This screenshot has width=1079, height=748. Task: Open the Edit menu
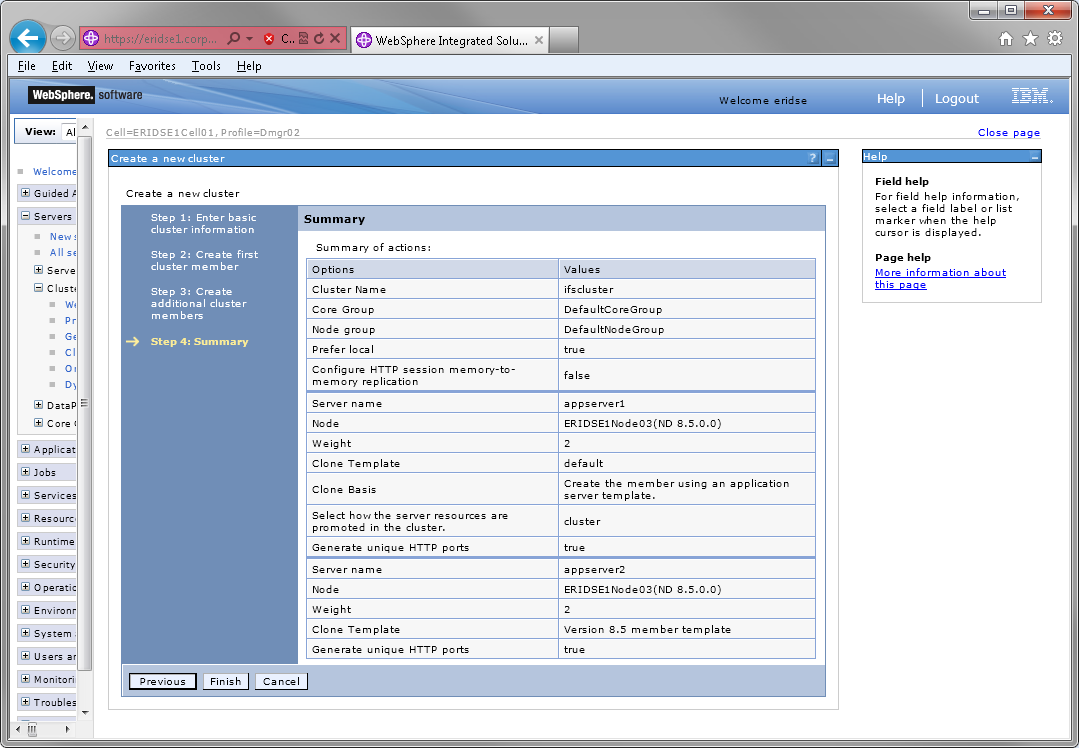61,66
